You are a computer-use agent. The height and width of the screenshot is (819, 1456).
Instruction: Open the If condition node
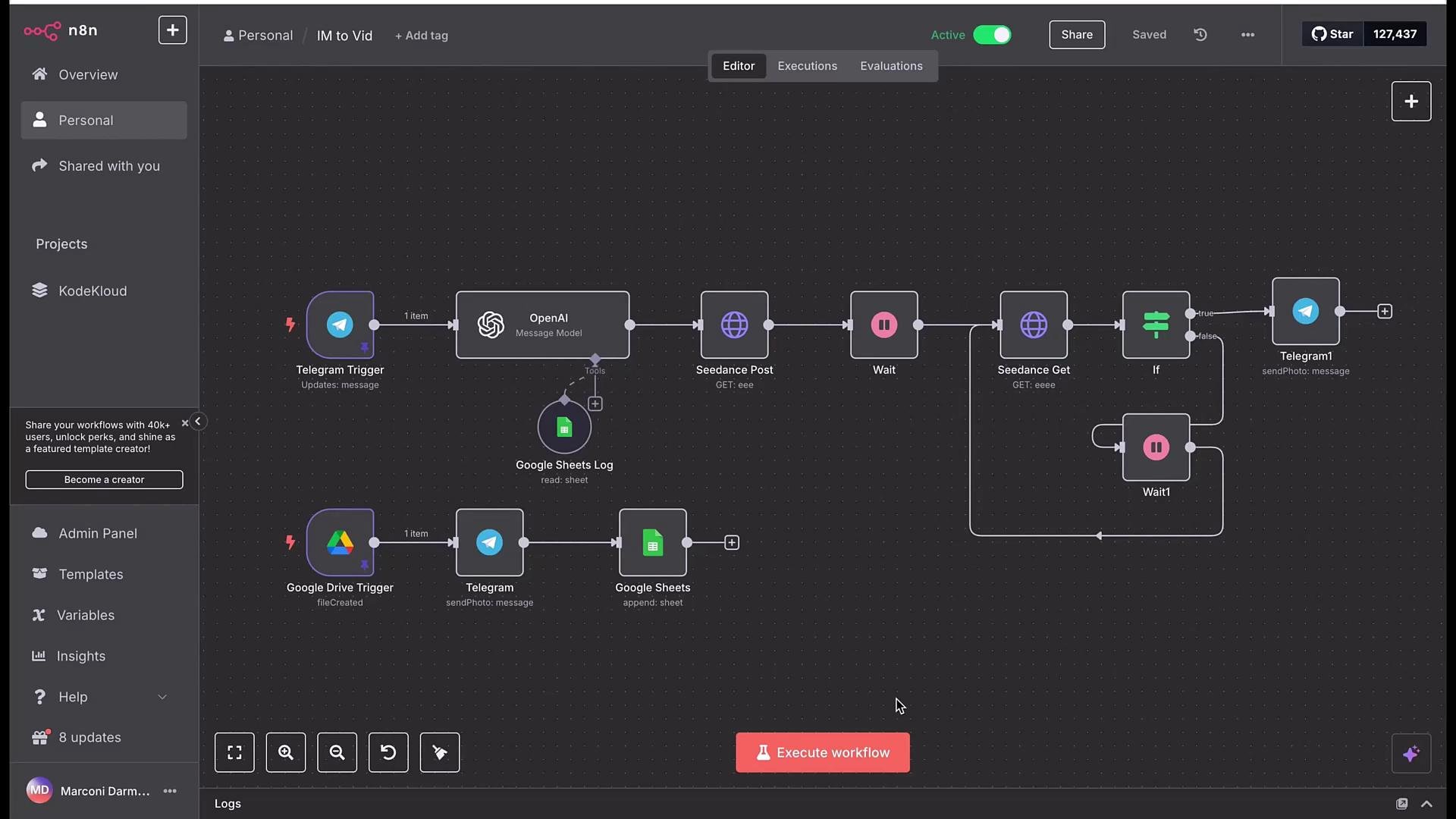1156,325
